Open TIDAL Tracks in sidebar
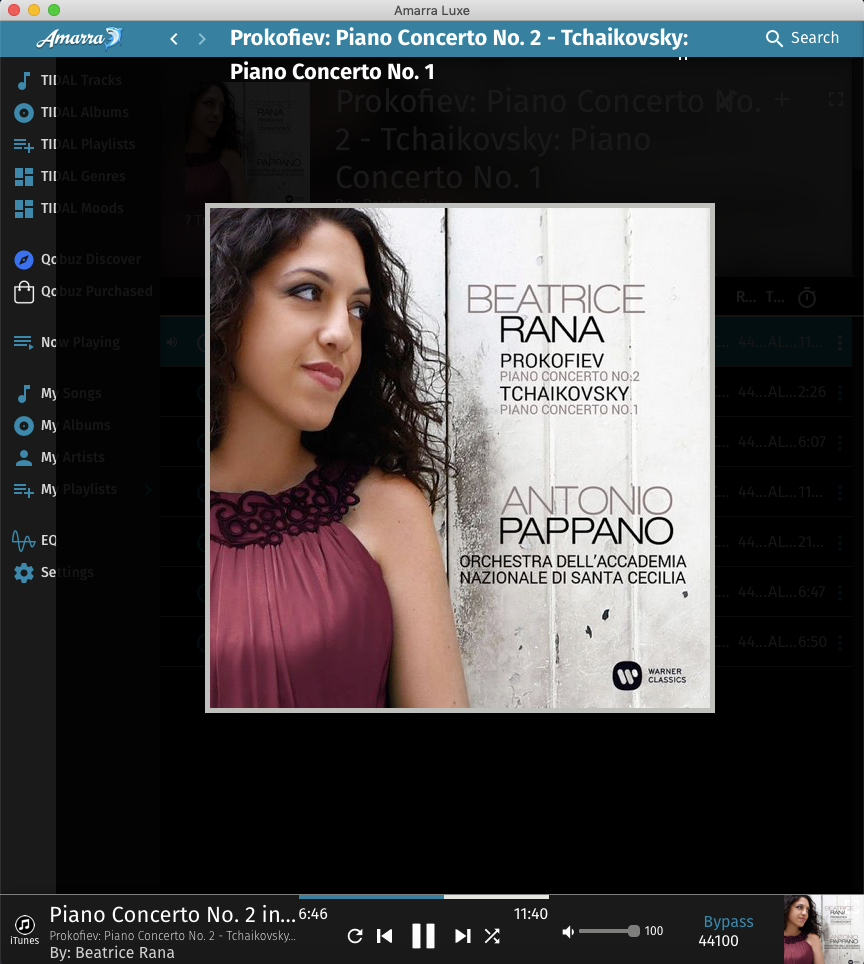The height and width of the screenshot is (964, 864). [24, 81]
